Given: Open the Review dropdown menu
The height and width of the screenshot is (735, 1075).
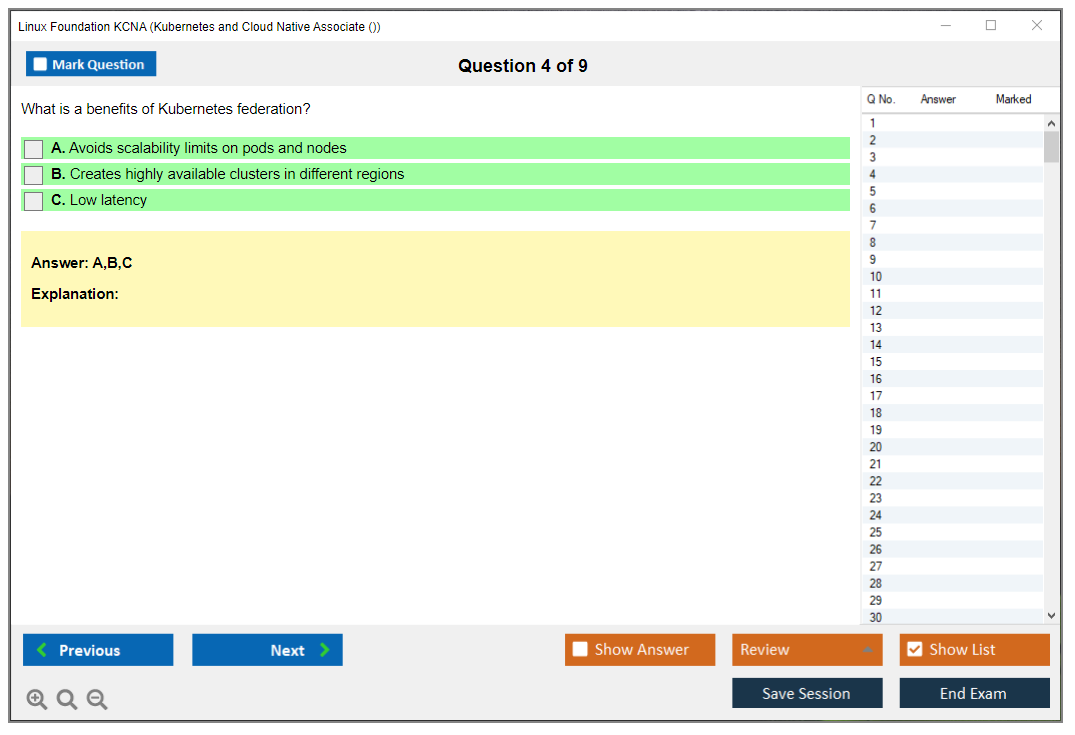Looking at the screenshot, I should tap(806, 650).
